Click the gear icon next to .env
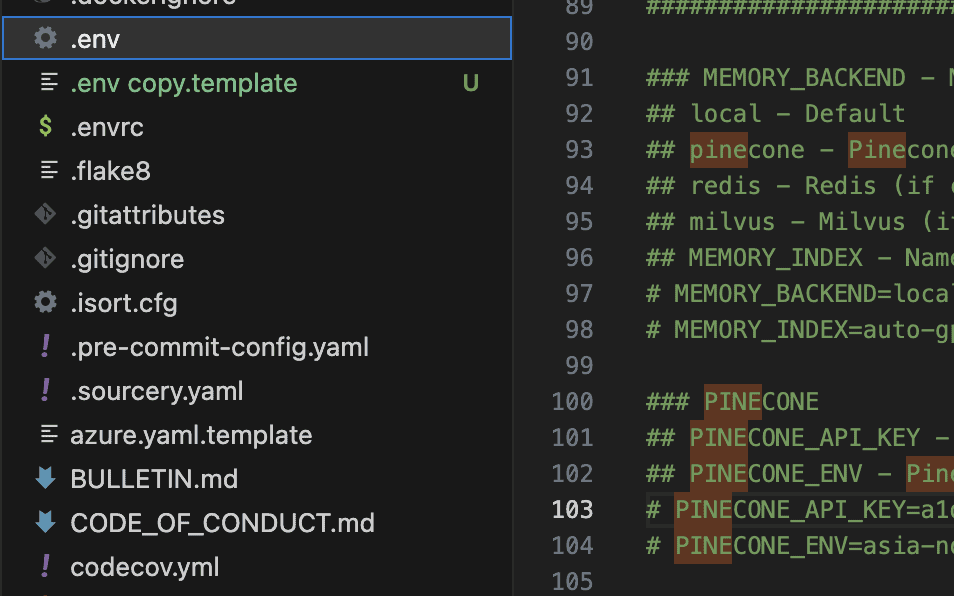The height and width of the screenshot is (596, 954). tap(46, 38)
